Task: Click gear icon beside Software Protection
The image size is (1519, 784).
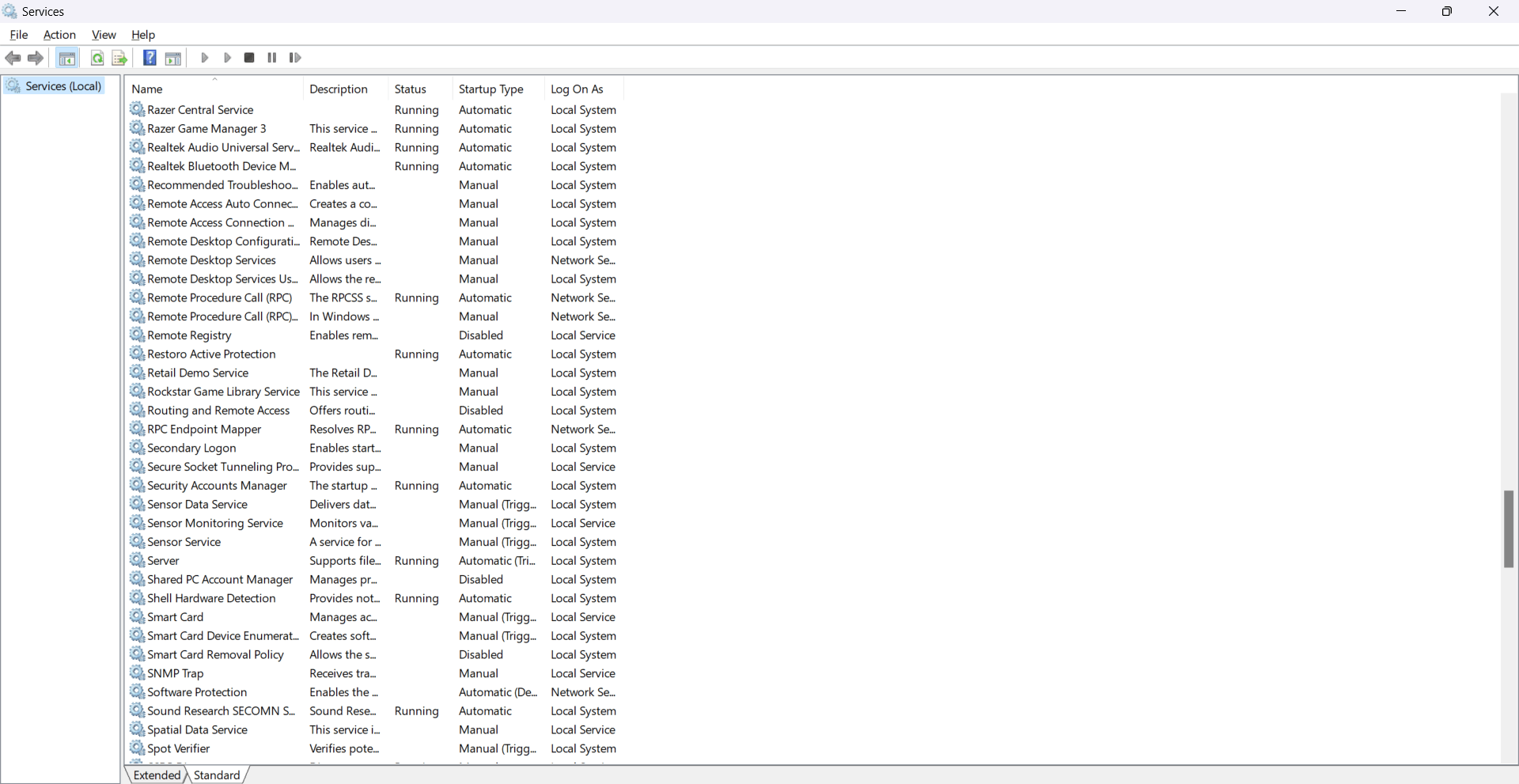Action: (138, 691)
